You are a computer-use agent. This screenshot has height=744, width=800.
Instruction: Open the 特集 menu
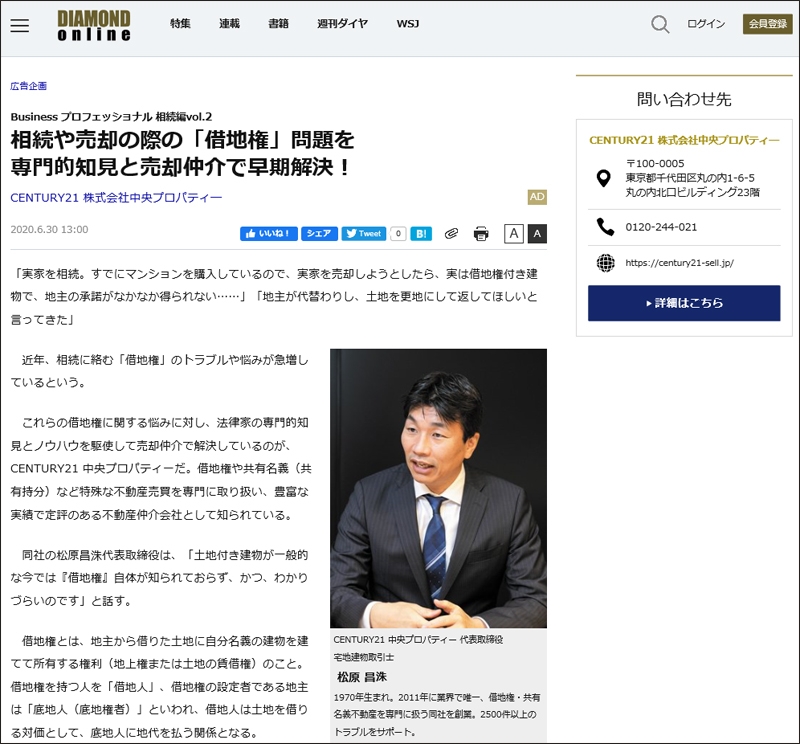point(180,23)
